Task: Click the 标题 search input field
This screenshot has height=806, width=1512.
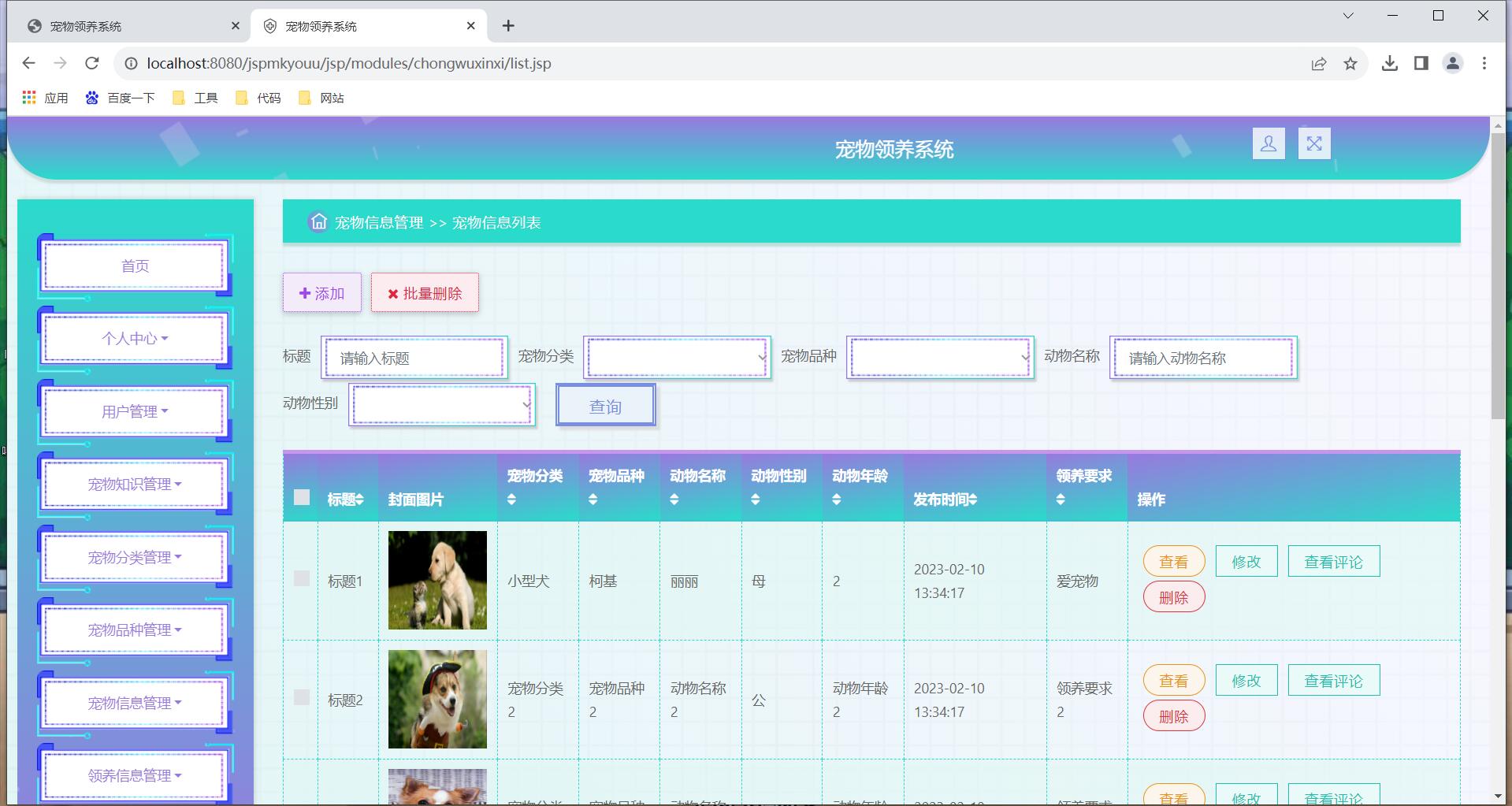Action: pos(414,358)
